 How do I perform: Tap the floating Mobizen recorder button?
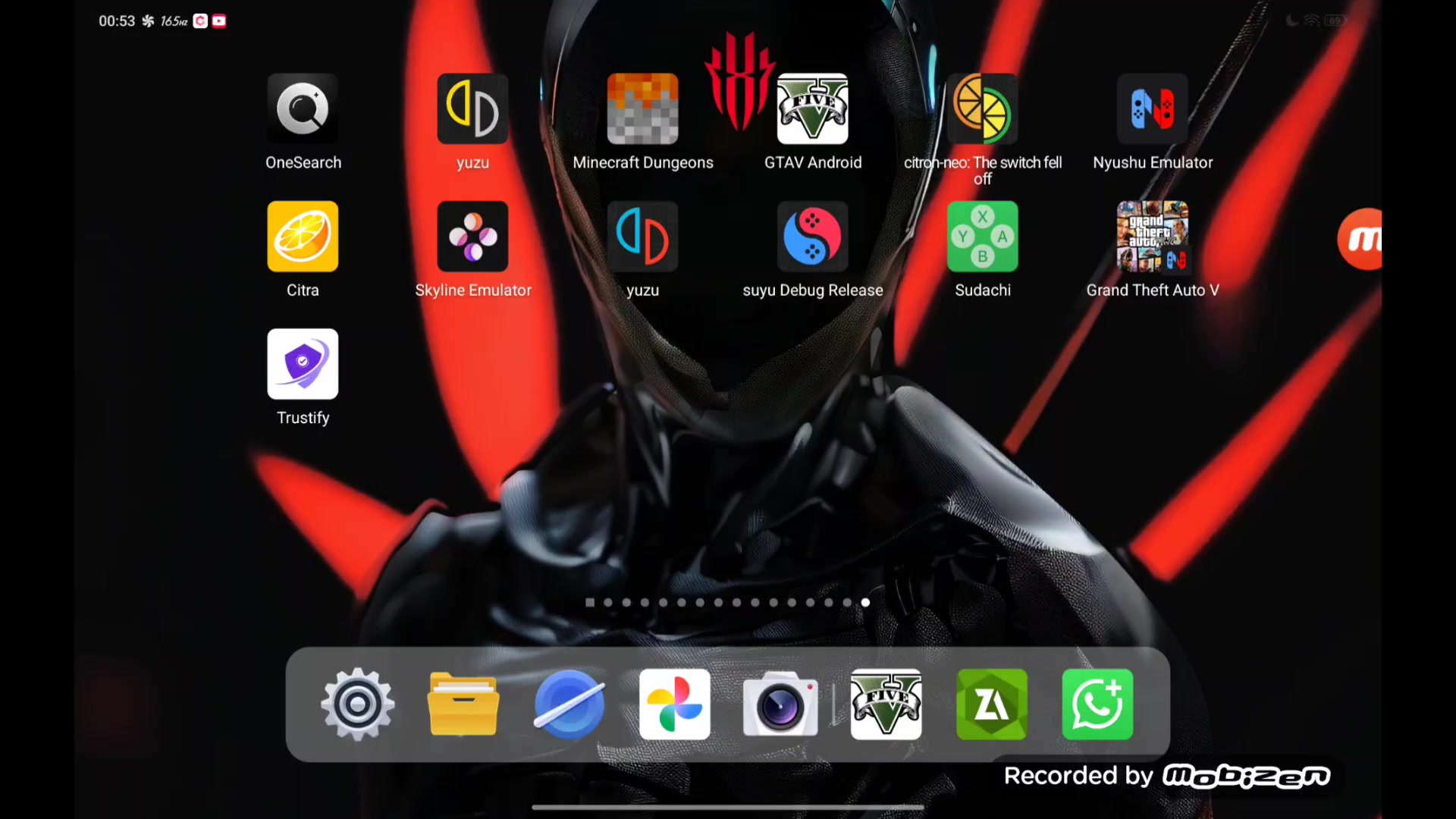1360,239
